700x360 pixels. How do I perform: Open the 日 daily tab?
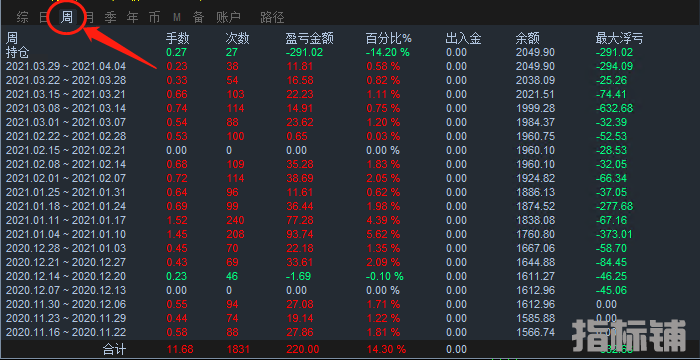click(x=43, y=17)
